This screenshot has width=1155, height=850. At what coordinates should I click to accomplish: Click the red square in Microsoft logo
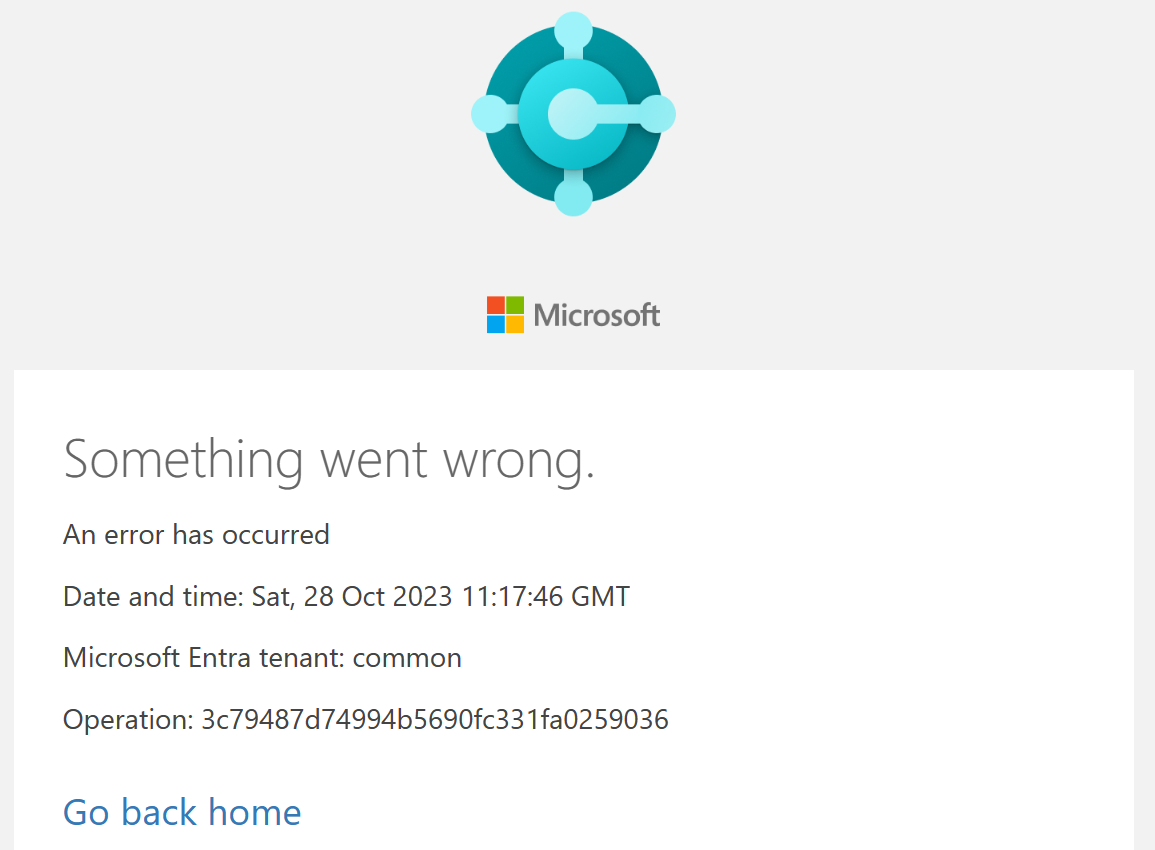(496, 303)
